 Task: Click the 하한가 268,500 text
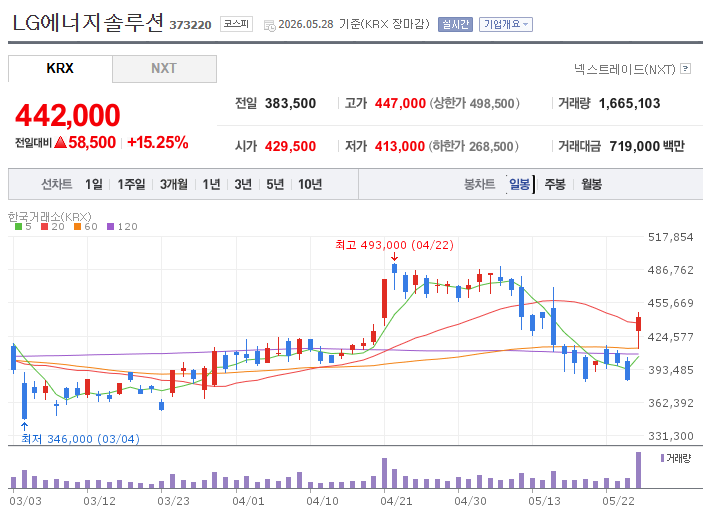474,146
